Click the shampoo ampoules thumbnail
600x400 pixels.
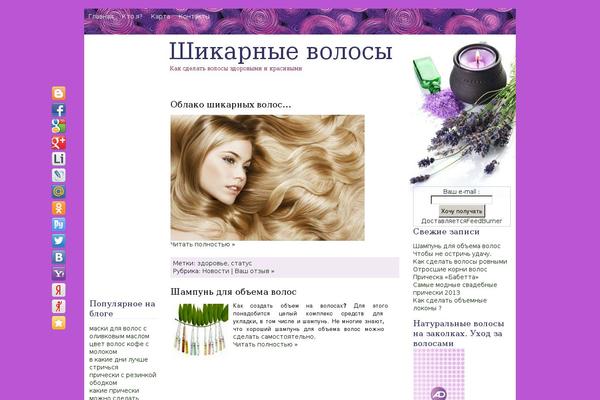tap(202, 330)
